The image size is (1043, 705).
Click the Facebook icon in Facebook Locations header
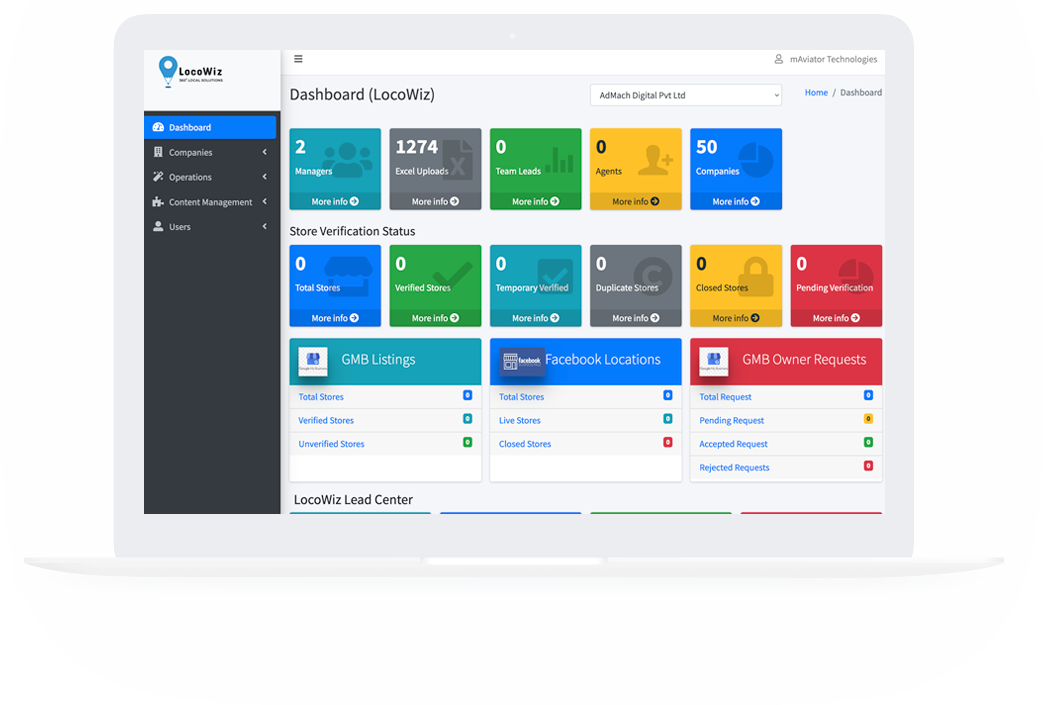[522, 361]
